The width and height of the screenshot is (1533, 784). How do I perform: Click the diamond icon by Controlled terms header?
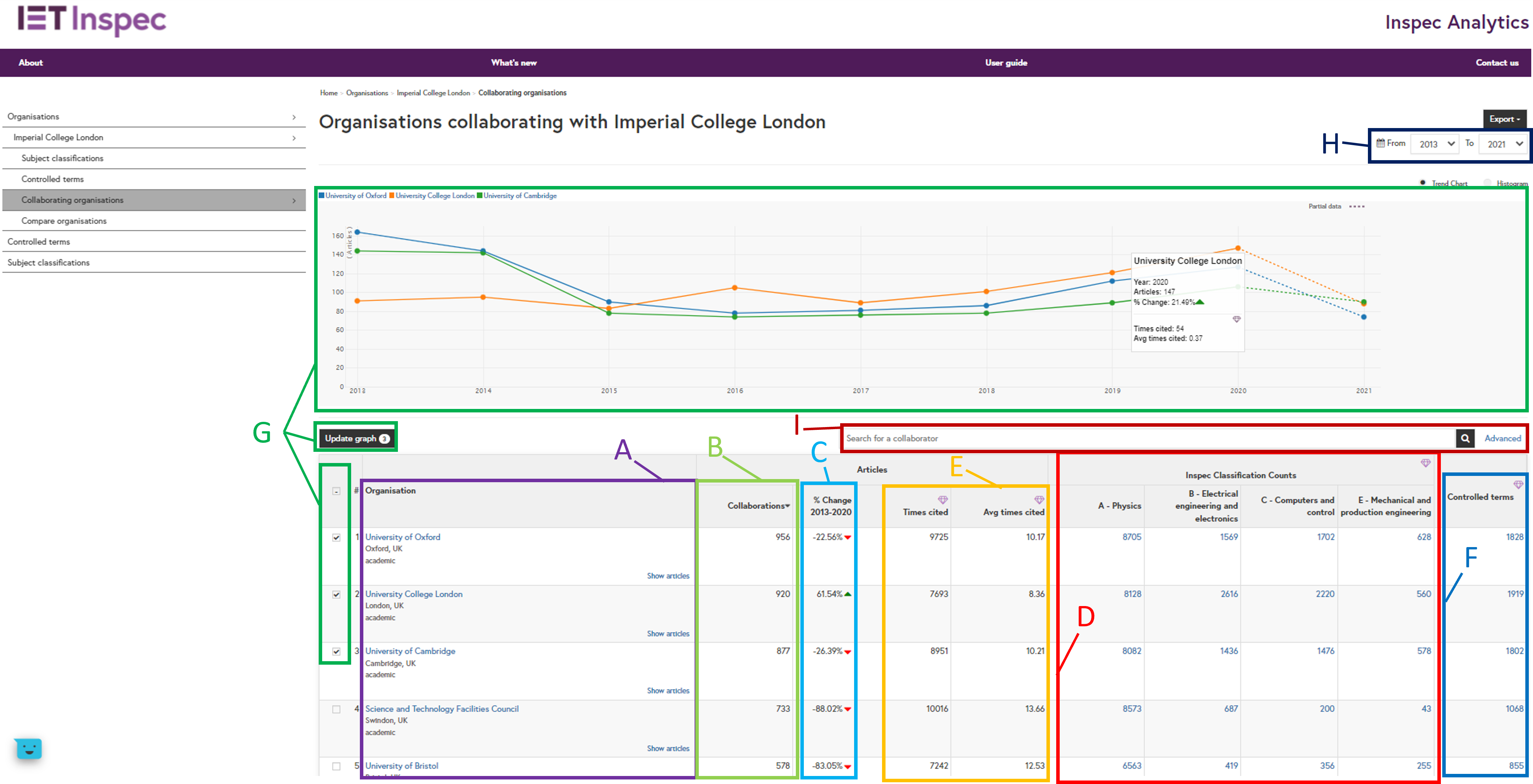click(x=1518, y=485)
